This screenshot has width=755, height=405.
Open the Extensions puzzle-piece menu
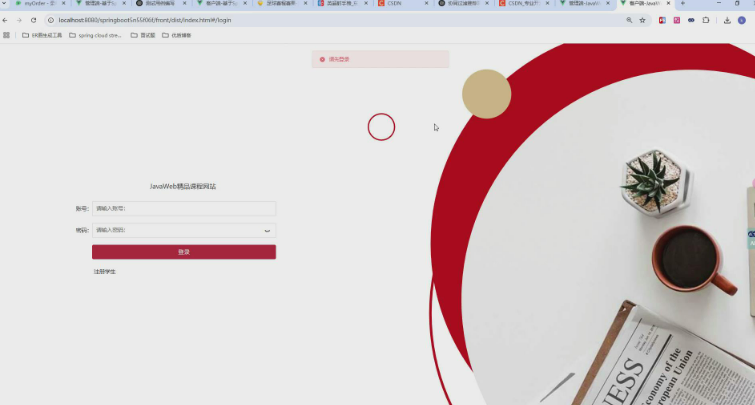(706, 20)
